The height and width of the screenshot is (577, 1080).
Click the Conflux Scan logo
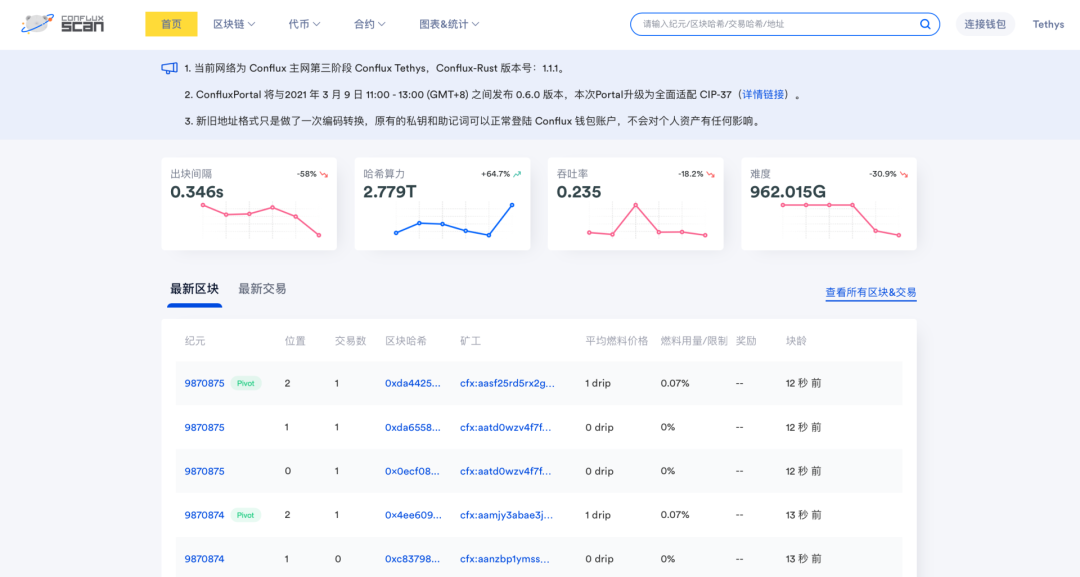point(63,24)
